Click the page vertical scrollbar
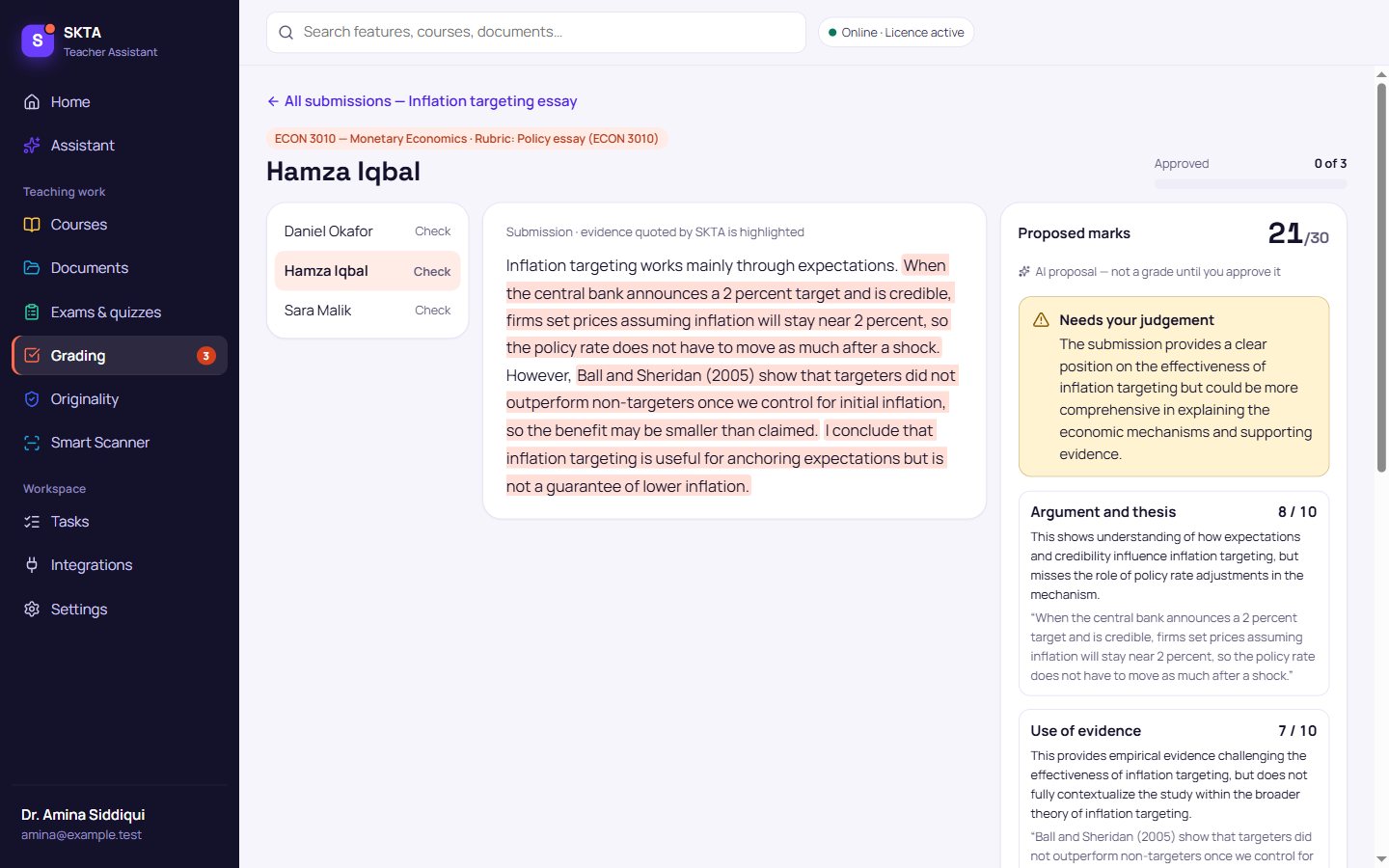 click(1381, 278)
